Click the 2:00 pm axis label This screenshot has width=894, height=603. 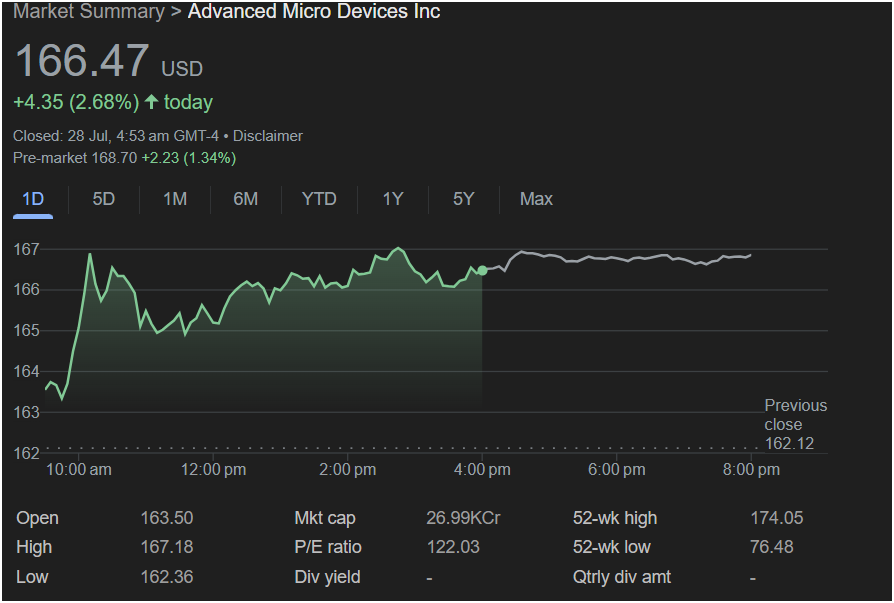coord(348,470)
